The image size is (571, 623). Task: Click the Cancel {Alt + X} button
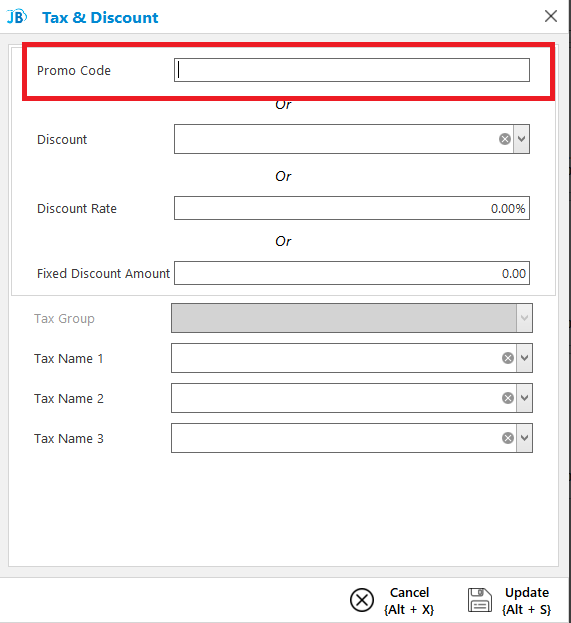click(392, 600)
